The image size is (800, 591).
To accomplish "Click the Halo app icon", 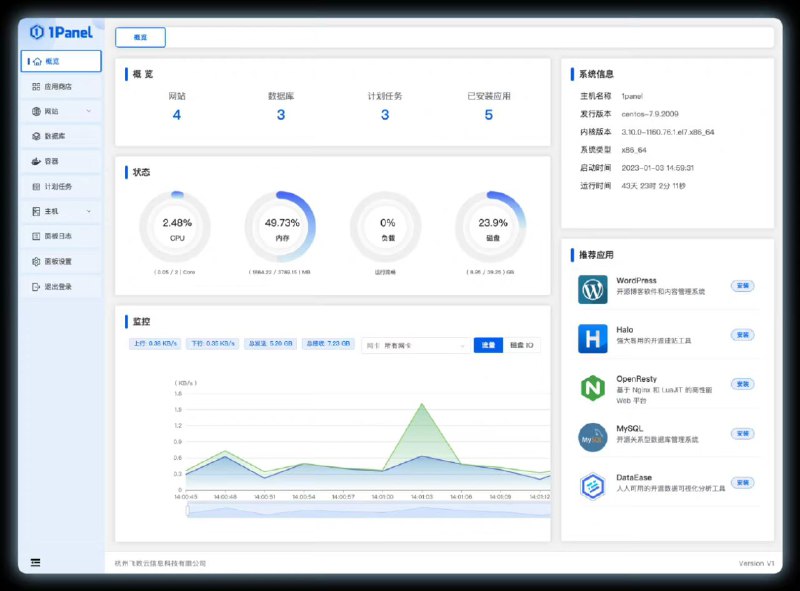I will tap(593, 339).
